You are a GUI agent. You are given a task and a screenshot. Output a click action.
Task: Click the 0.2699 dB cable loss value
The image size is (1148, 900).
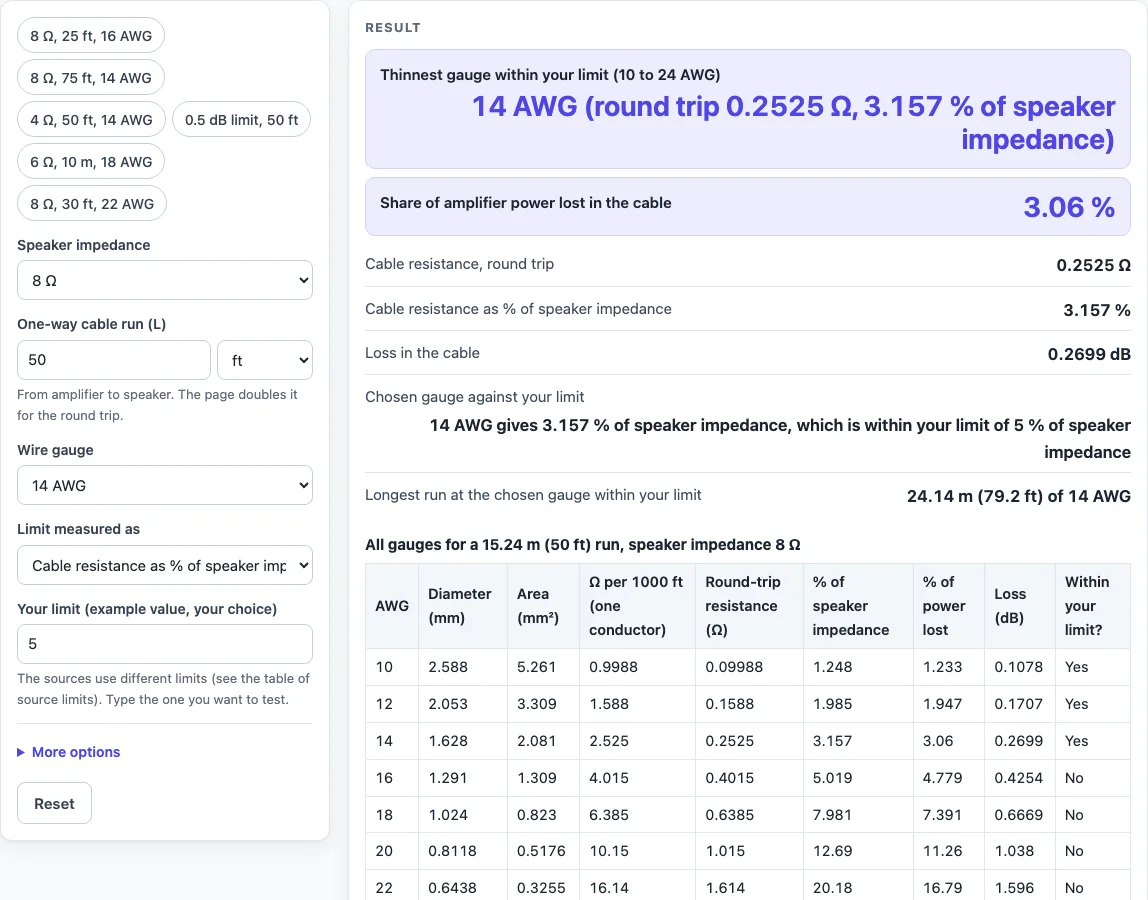click(1089, 354)
